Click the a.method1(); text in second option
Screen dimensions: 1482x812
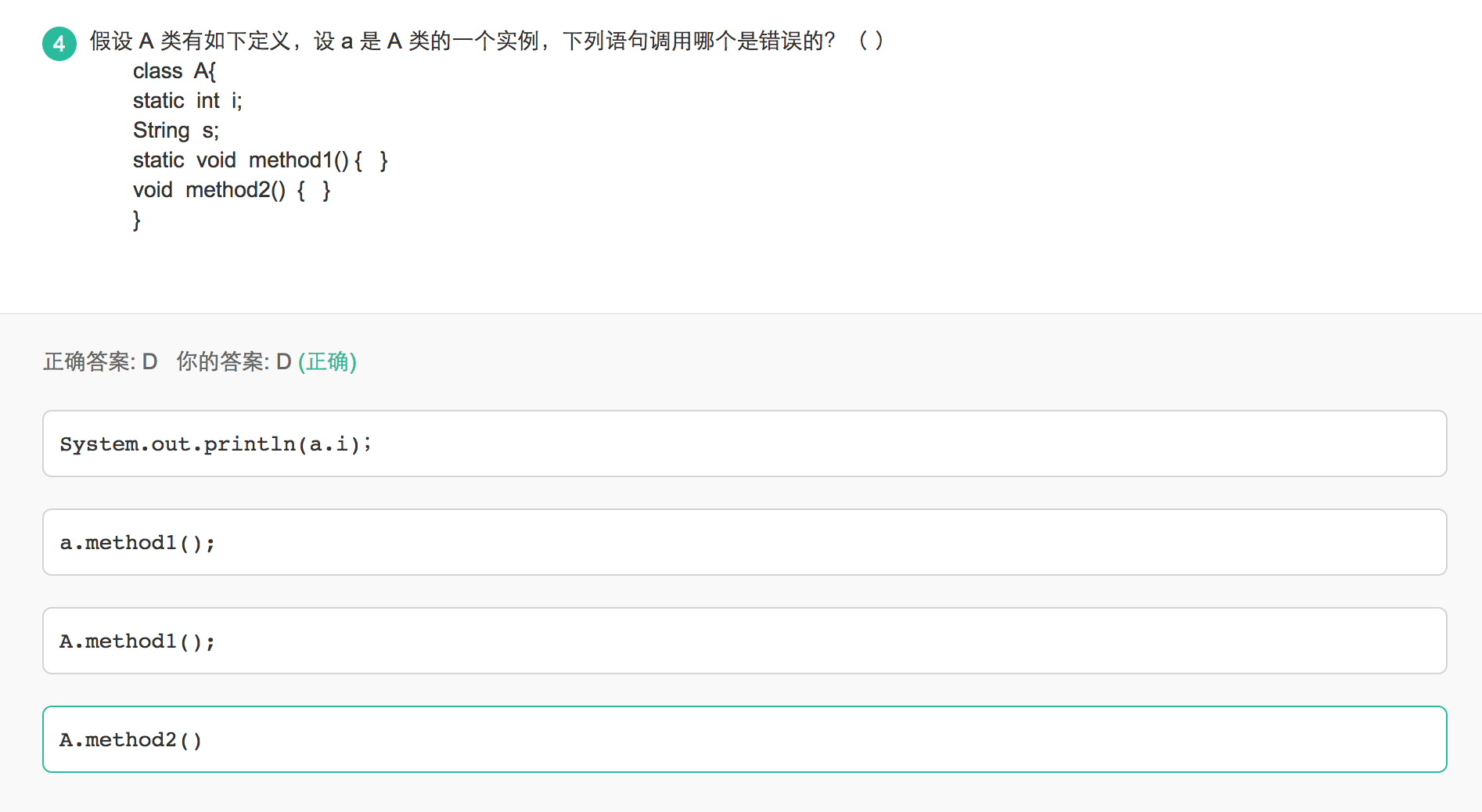pos(137,542)
